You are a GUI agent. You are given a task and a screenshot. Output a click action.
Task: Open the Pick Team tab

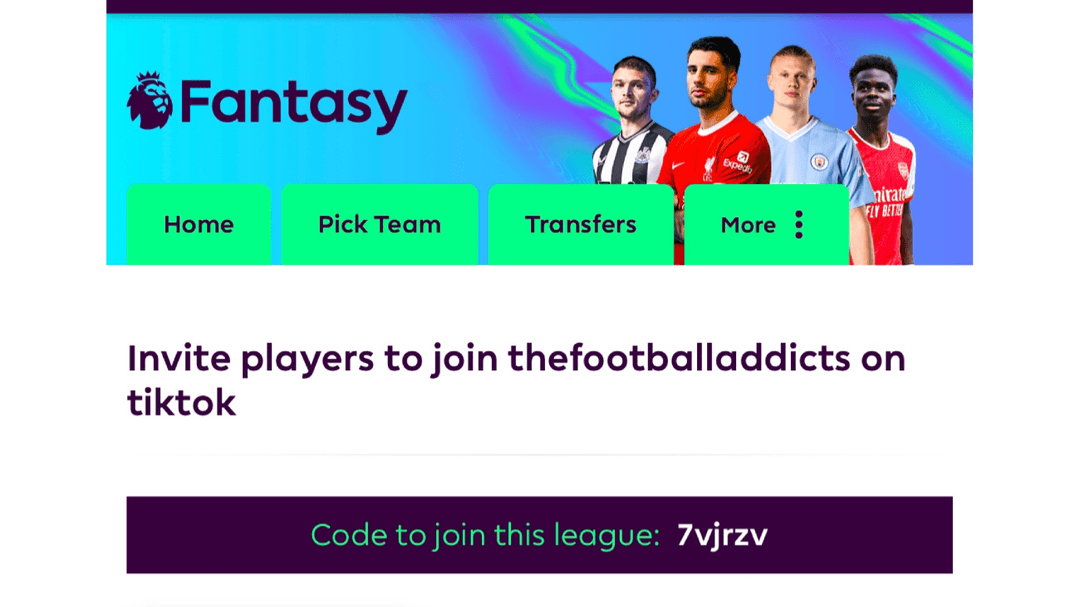pyautogui.click(x=380, y=225)
